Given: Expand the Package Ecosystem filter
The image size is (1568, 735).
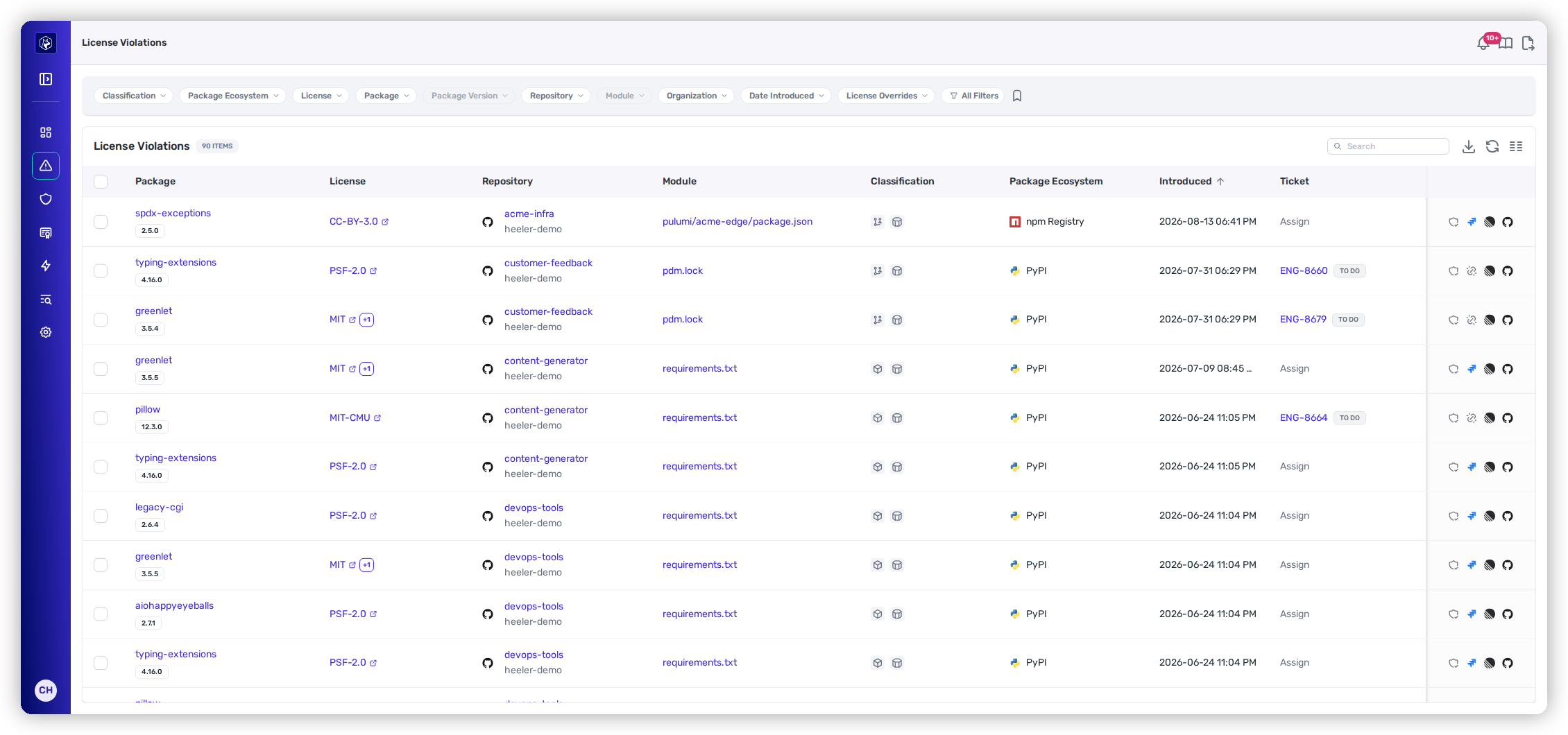Looking at the screenshot, I should pyautogui.click(x=233, y=96).
